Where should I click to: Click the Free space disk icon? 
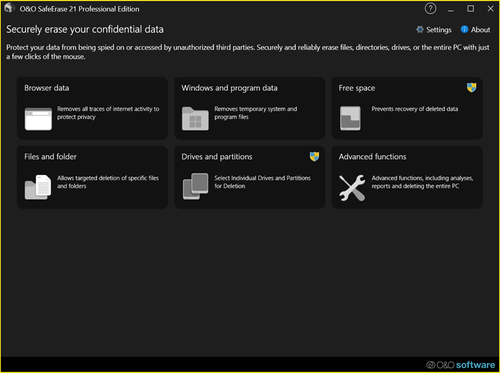350,118
